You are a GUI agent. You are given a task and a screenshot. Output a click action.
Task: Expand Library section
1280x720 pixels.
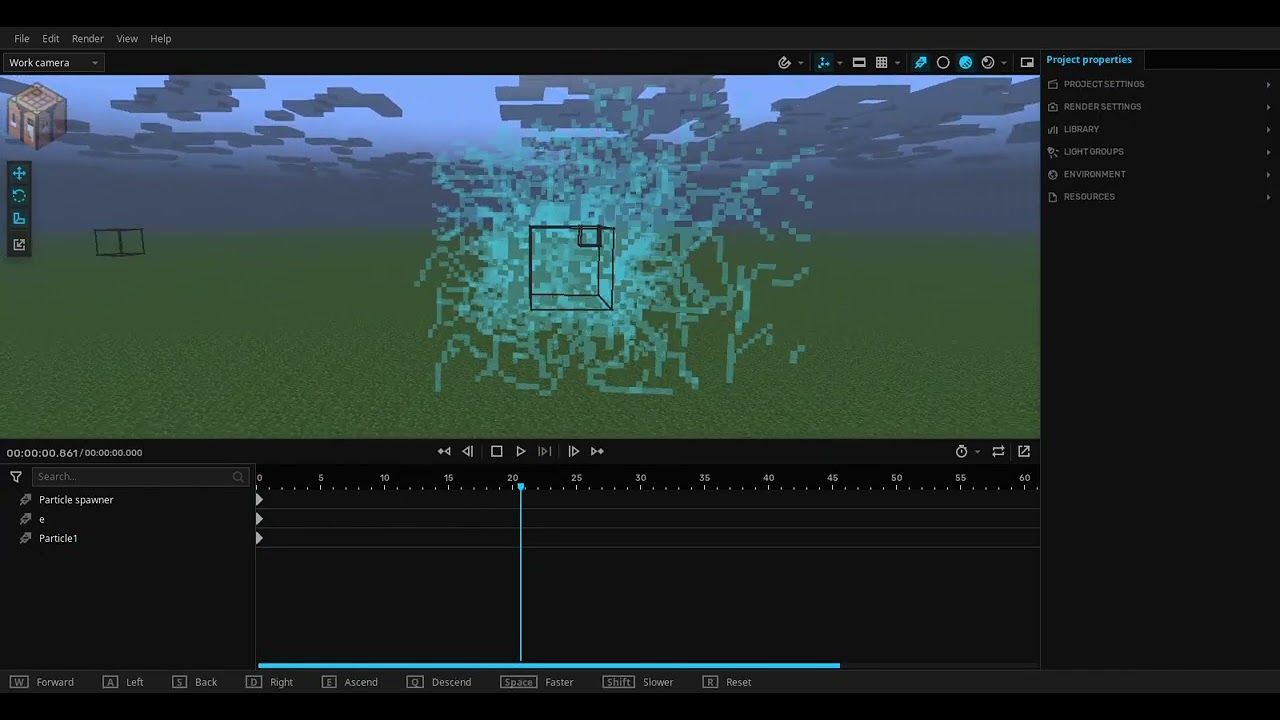(1160, 129)
